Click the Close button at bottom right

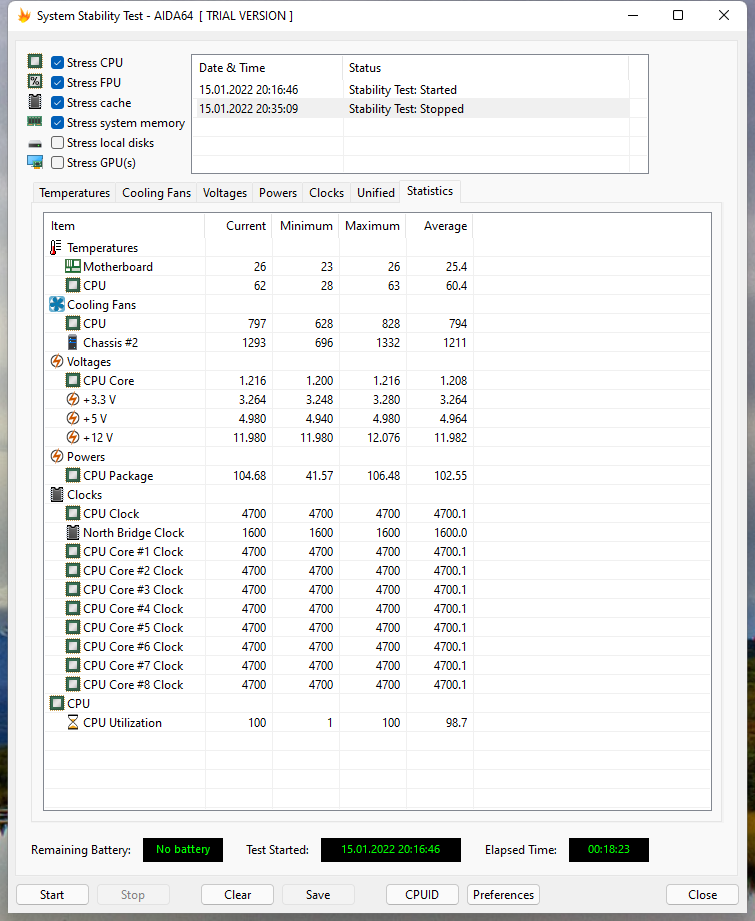702,895
